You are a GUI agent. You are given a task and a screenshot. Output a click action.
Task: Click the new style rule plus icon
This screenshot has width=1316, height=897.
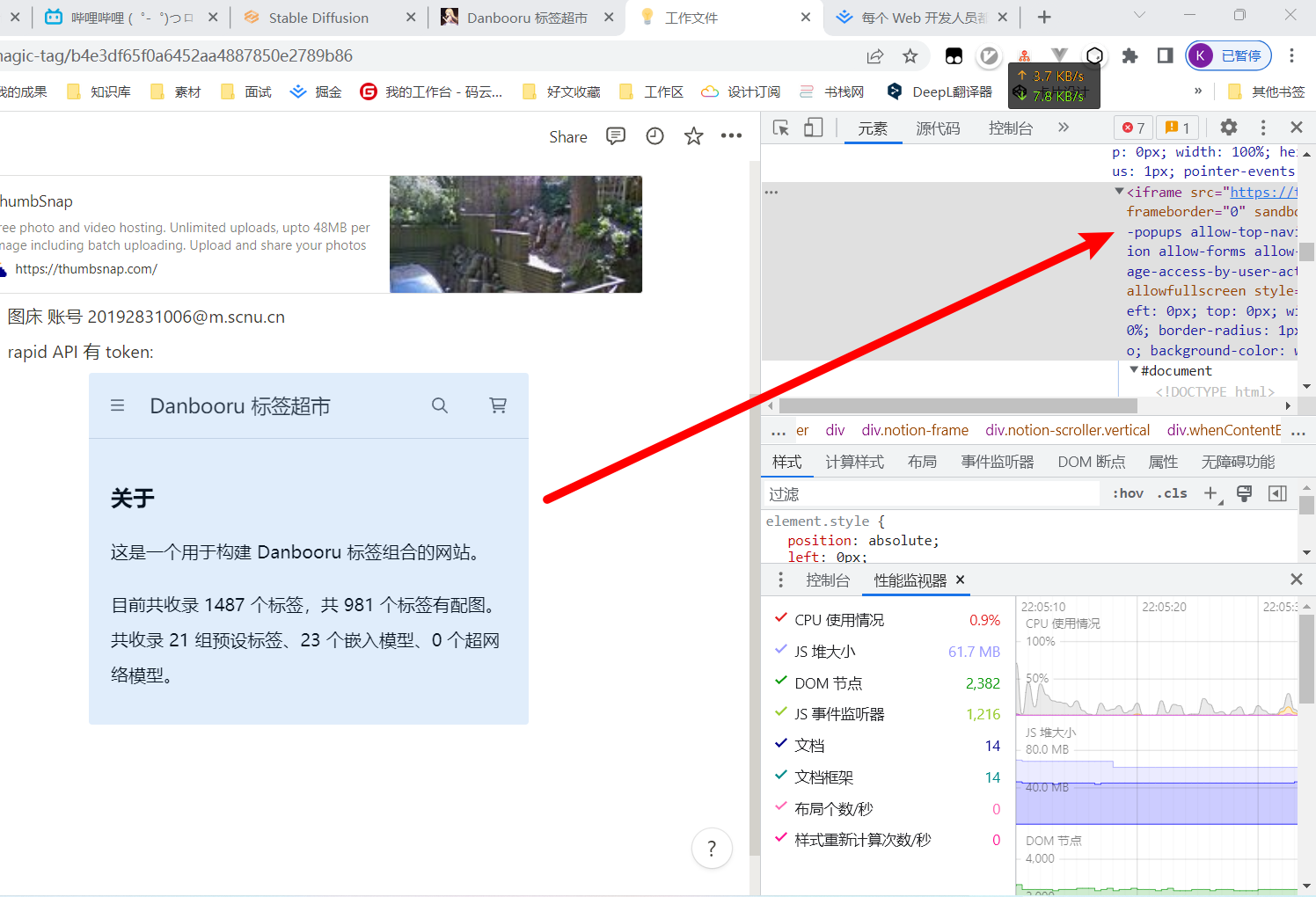[x=1210, y=493]
